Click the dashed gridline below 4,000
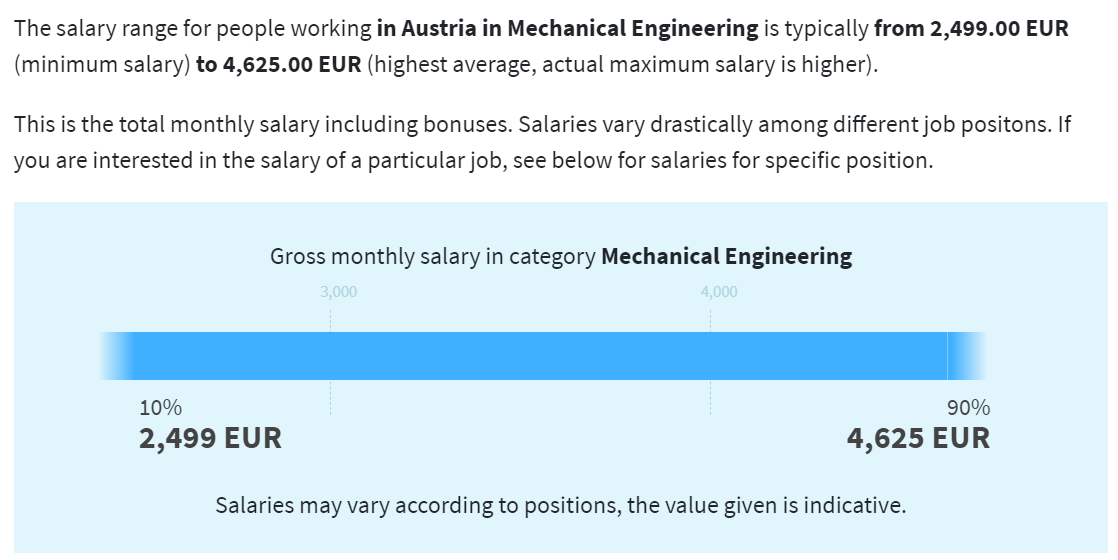 [710, 362]
